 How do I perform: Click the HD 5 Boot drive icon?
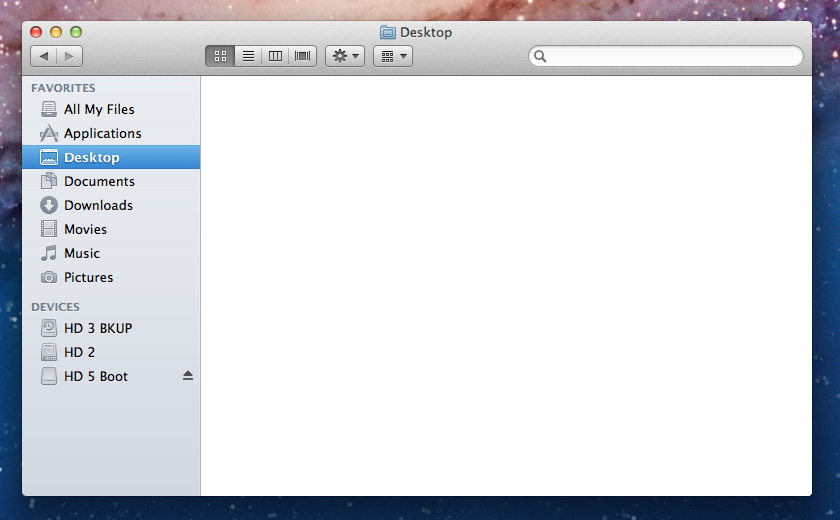point(49,376)
